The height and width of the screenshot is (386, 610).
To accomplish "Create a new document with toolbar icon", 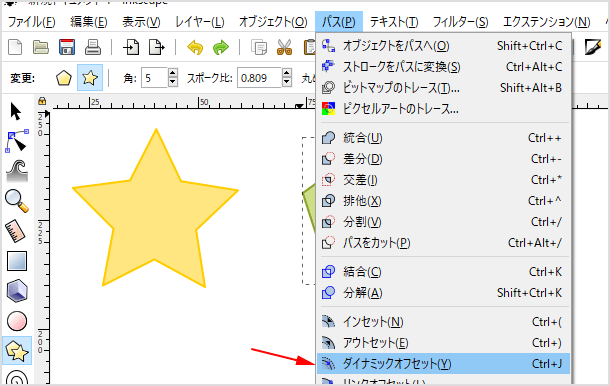I will tap(15, 47).
